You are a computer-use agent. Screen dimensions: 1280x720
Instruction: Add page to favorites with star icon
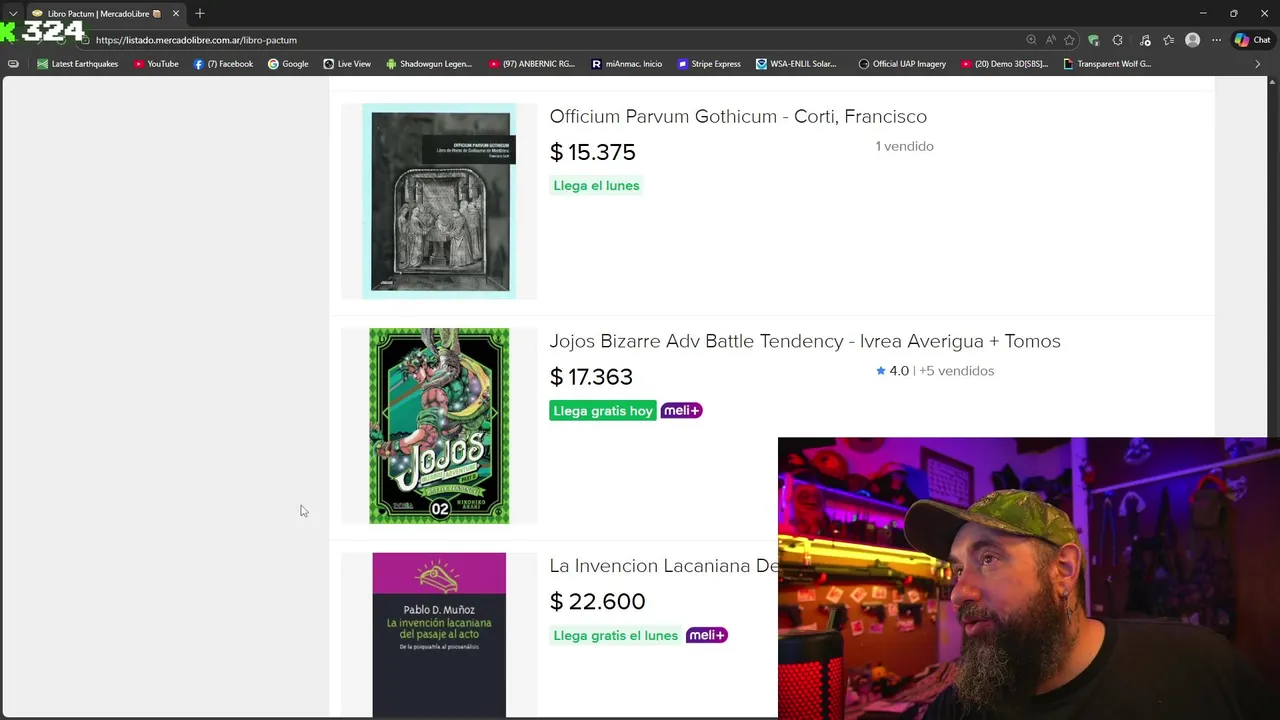pyautogui.click(x=1069, y=40)
